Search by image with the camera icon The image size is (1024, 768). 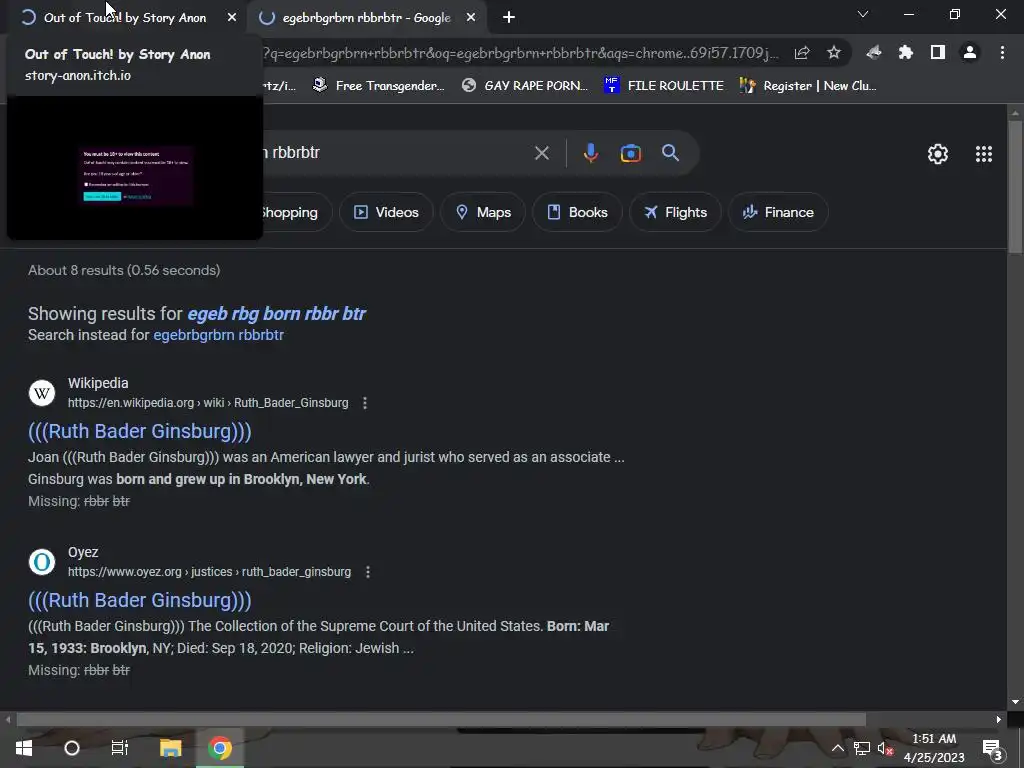pos(630,153)
